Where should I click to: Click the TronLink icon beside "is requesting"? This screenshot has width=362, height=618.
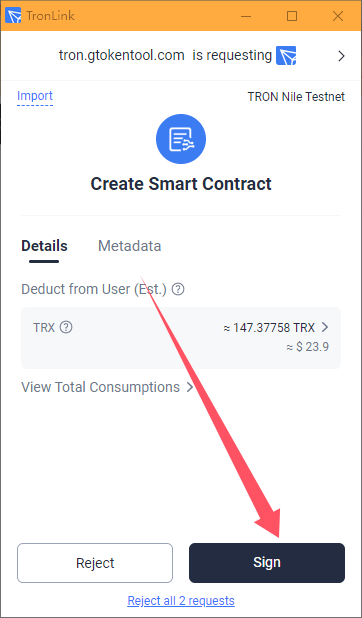coord(286,56)
